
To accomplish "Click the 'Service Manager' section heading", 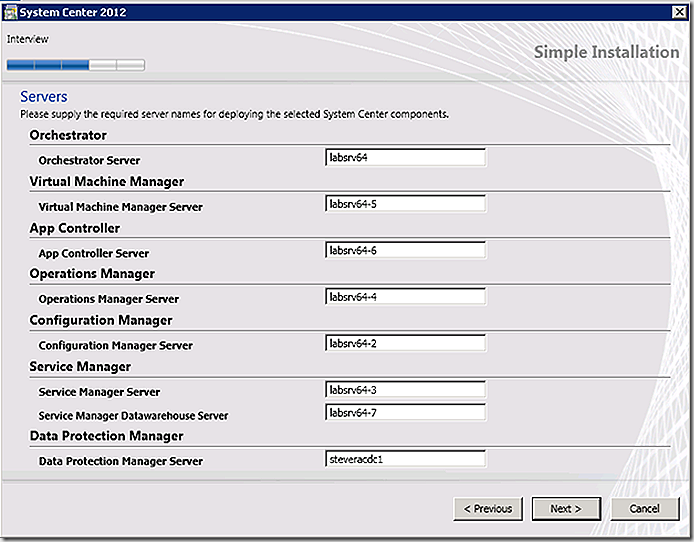I will (x=80, y=367).
